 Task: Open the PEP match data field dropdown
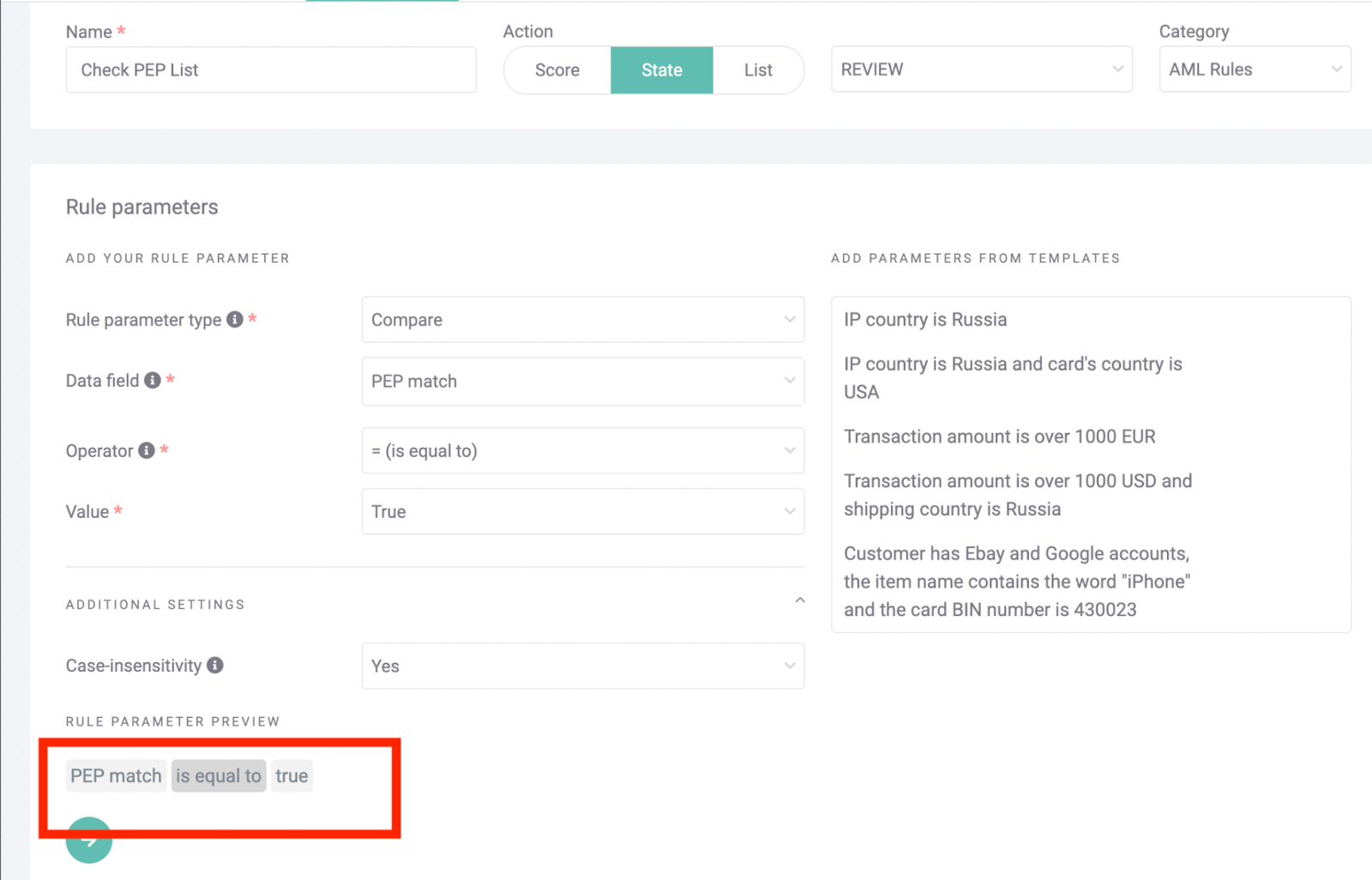coord(582,381)
